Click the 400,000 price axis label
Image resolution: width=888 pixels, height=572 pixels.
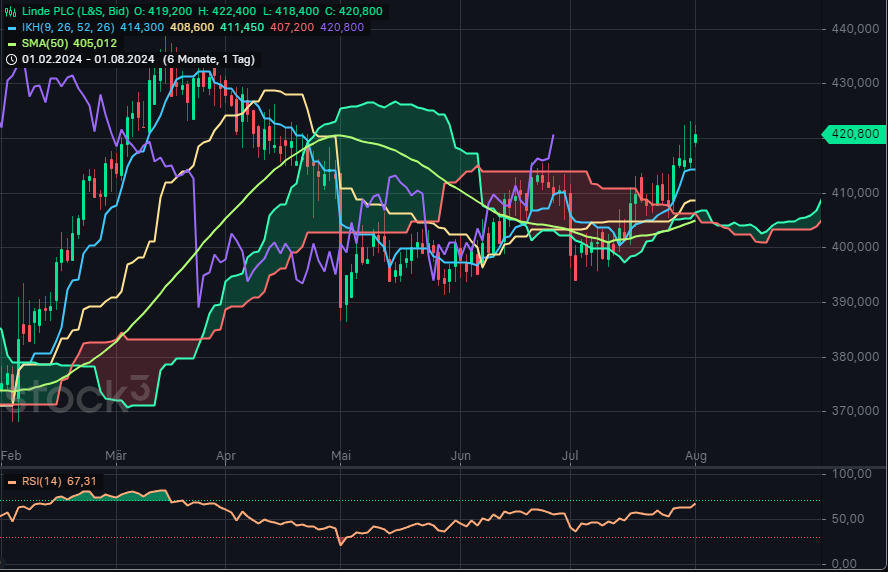855,247
